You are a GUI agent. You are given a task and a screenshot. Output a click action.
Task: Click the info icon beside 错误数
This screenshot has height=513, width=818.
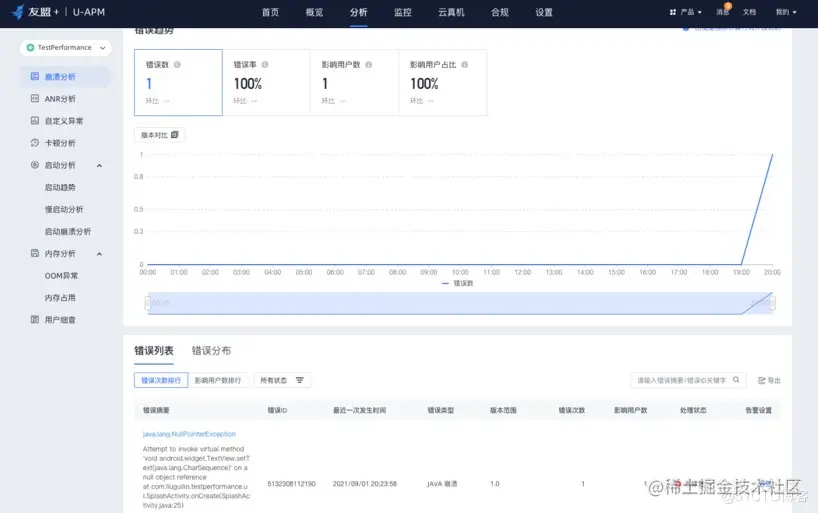[x=177, y=65]
